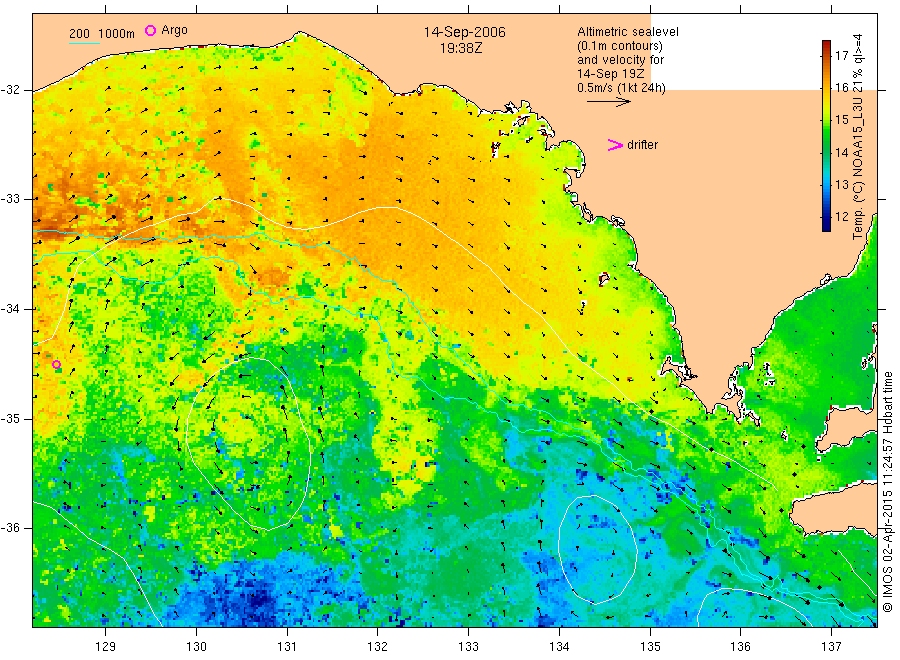Click color bar value 15
The height and width of the screenshot is (660, 900).
coord(841,120)
